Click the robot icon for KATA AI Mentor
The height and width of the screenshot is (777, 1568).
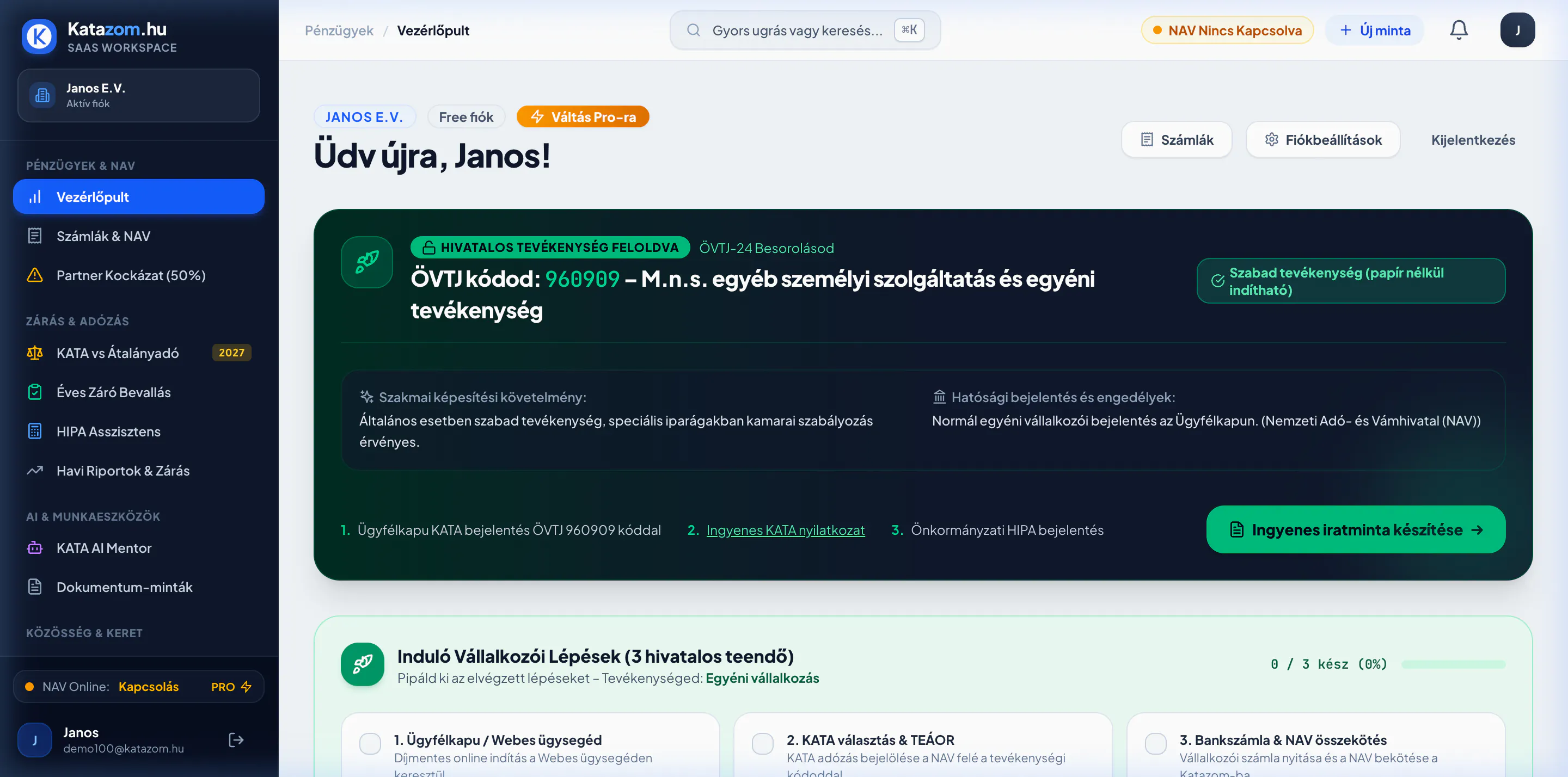click(x=35, y=547)
